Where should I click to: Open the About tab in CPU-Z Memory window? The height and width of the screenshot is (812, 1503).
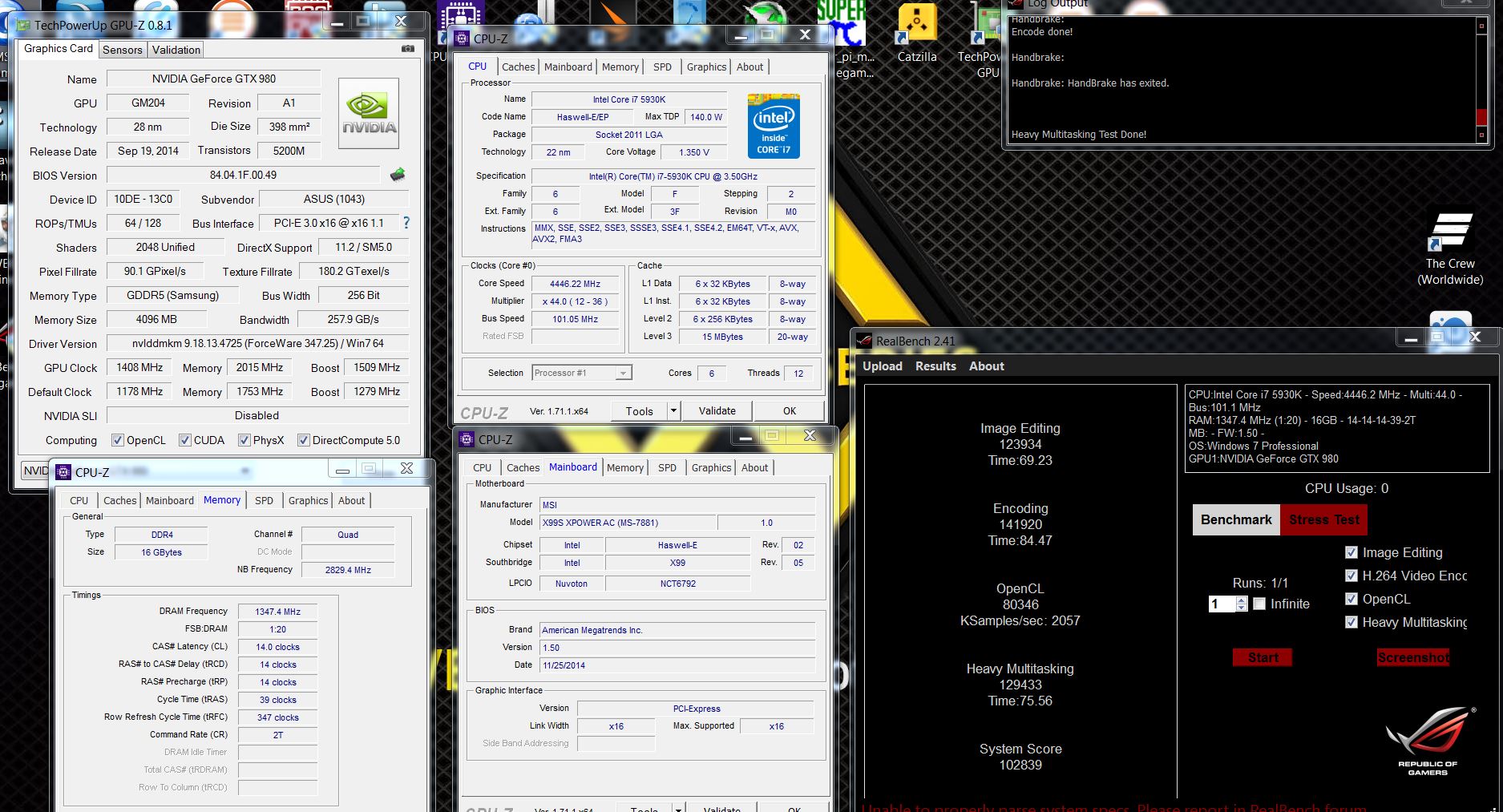[351, 501]
